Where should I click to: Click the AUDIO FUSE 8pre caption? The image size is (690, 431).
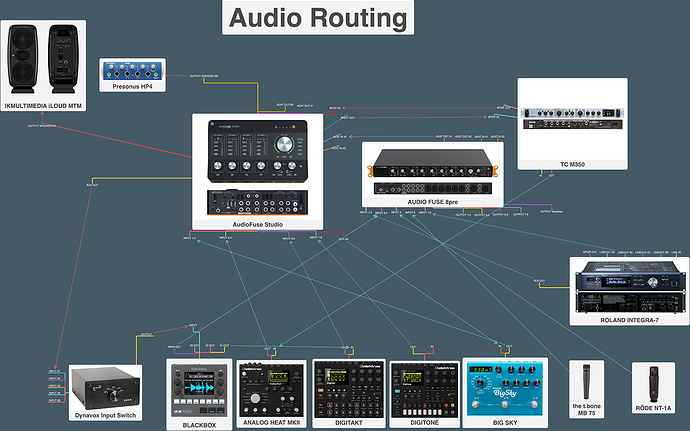(x=433, y=202)
